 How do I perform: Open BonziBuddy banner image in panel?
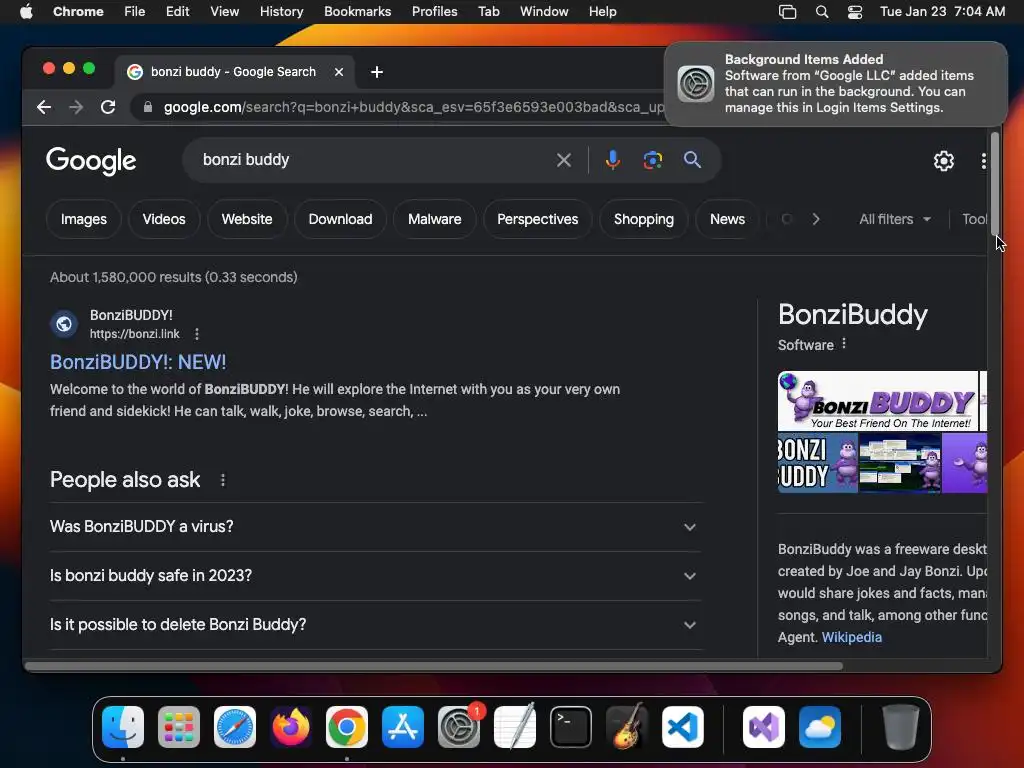click(x=878, y=401)
